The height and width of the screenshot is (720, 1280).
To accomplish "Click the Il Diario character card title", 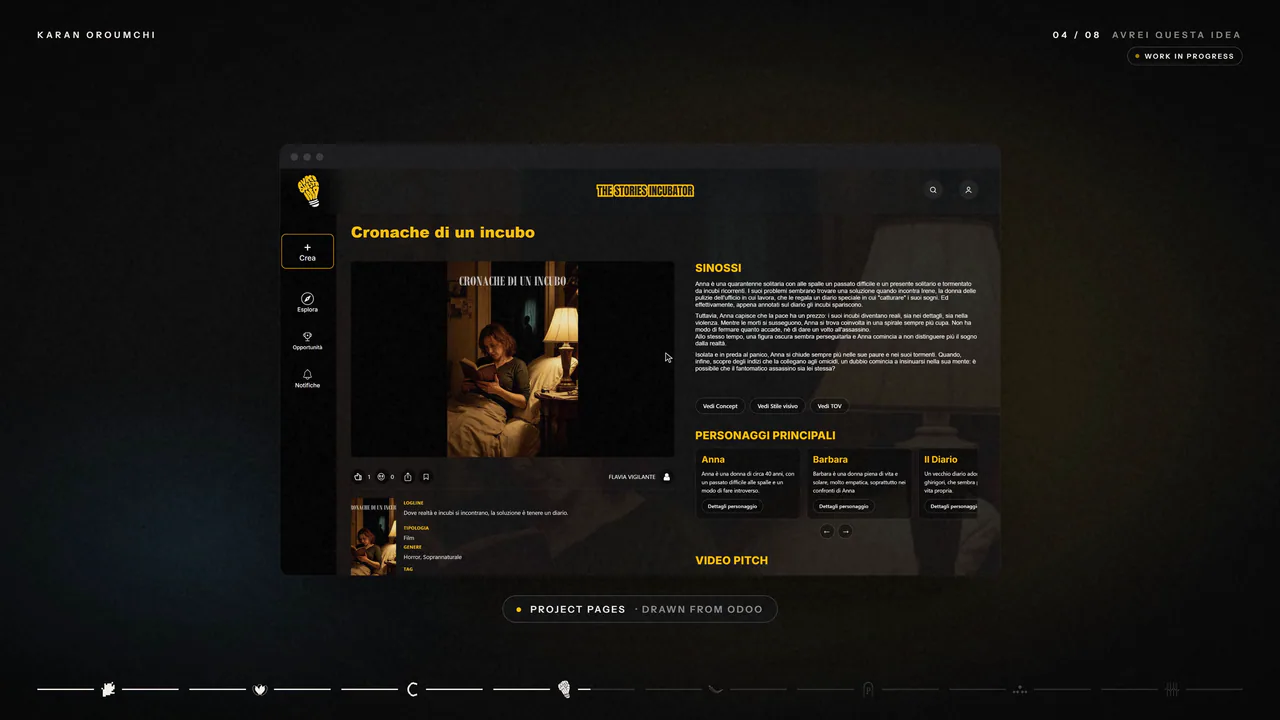I will 941,460.
